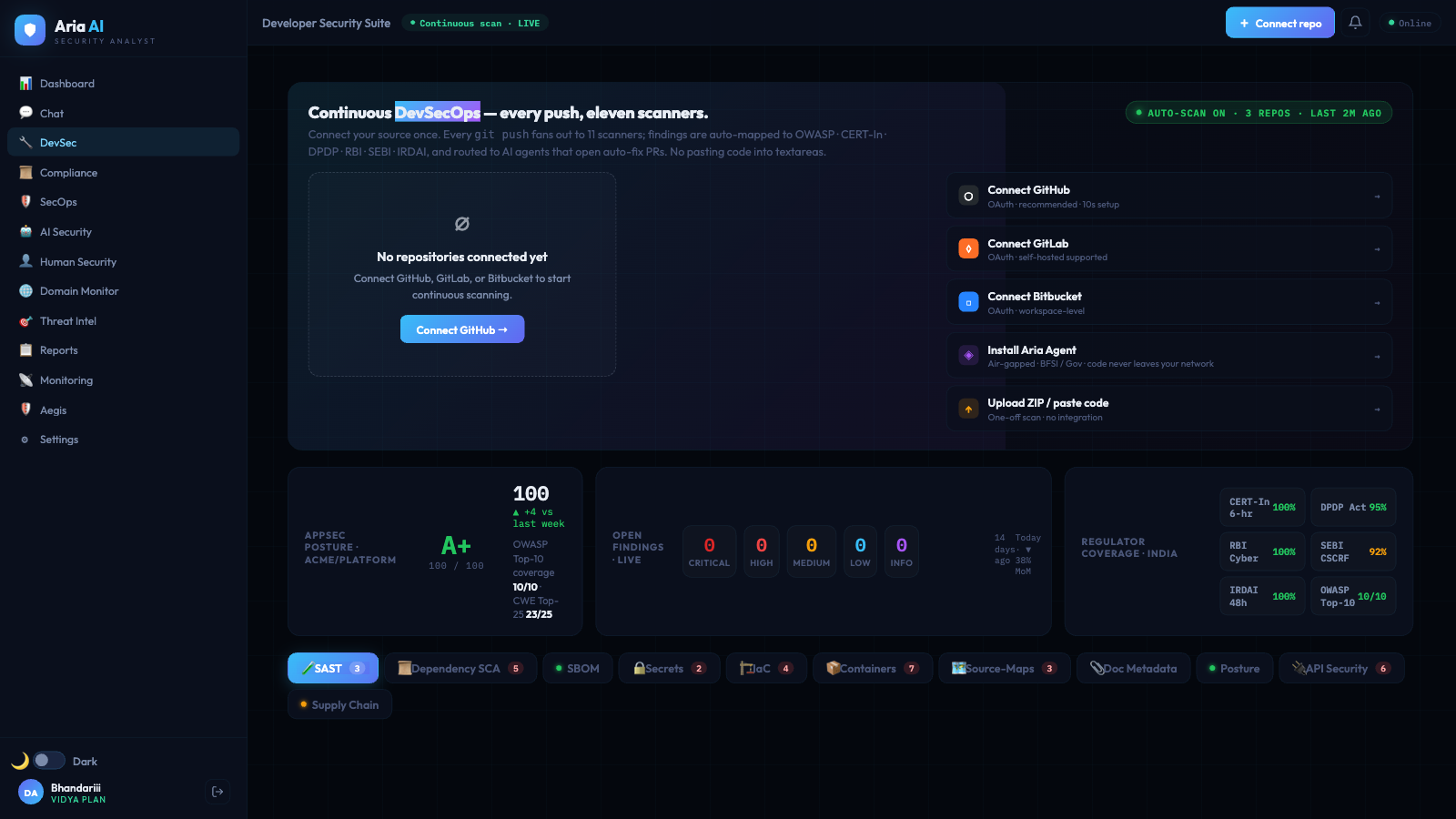Click the SEBI CSCRF 92% card
1456x819 pixels.
coord(1353,551)
